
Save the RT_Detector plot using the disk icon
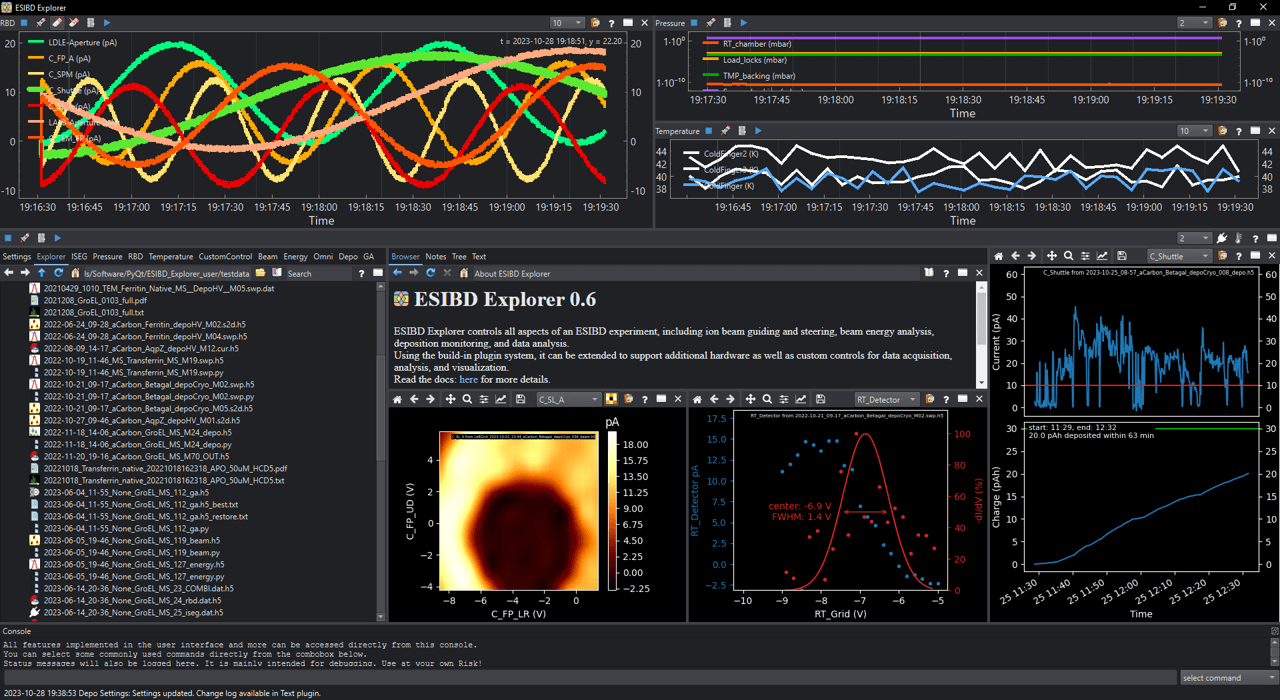821,399
